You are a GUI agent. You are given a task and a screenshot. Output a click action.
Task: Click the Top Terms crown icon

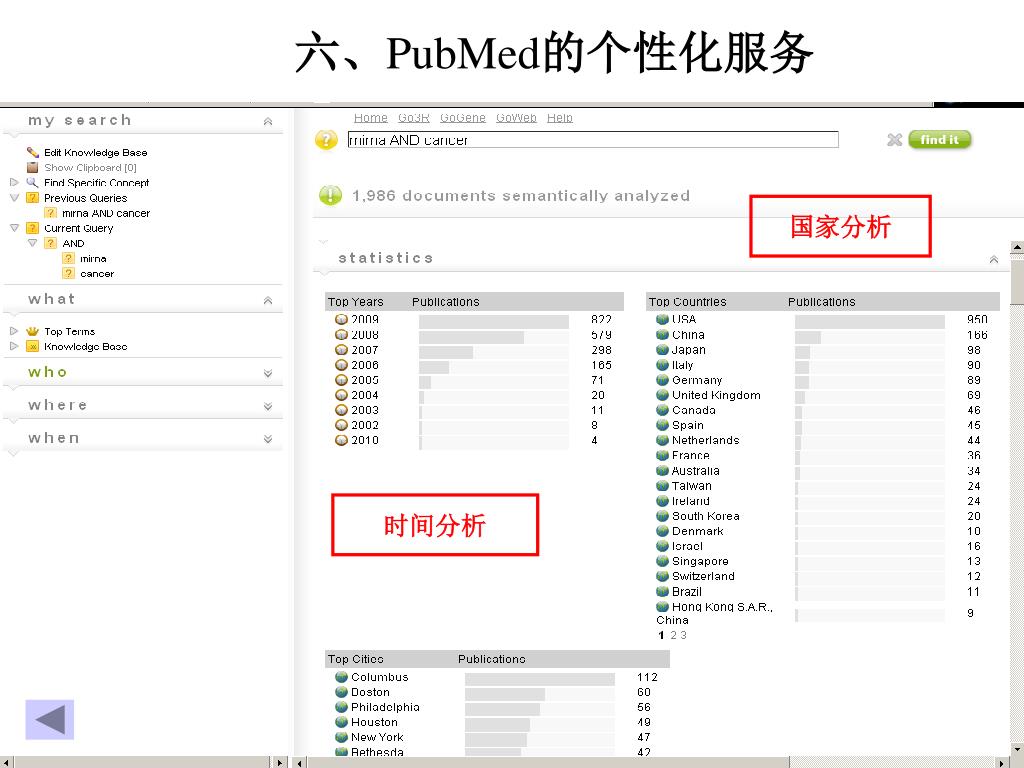click(x=32, y=331)
